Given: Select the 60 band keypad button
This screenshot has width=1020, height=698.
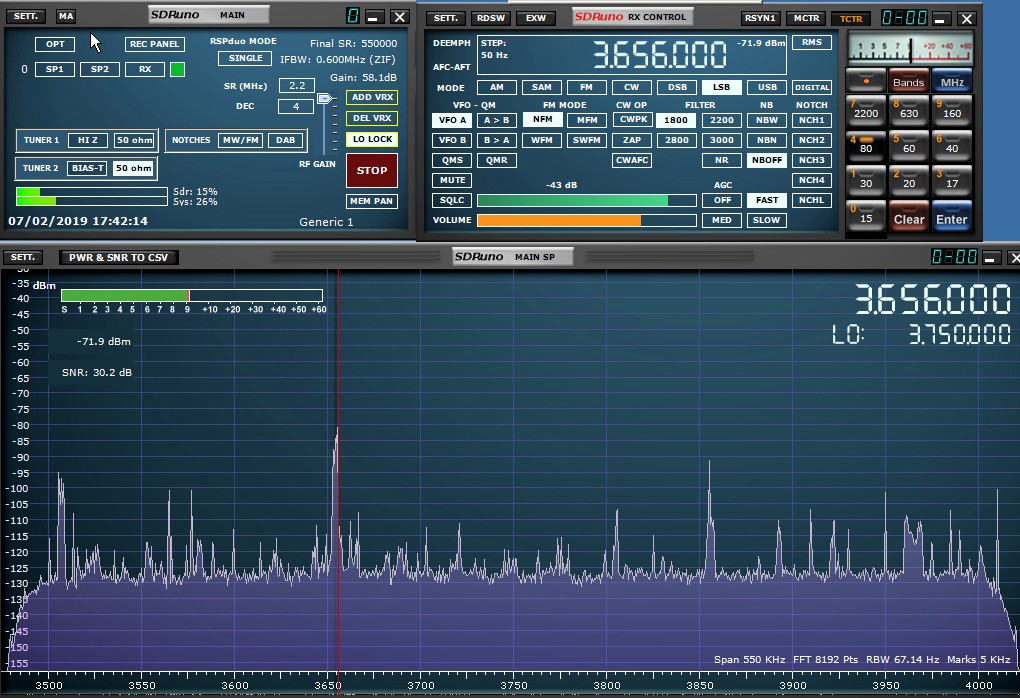Looking at the screenshot, I should (909, 144).
